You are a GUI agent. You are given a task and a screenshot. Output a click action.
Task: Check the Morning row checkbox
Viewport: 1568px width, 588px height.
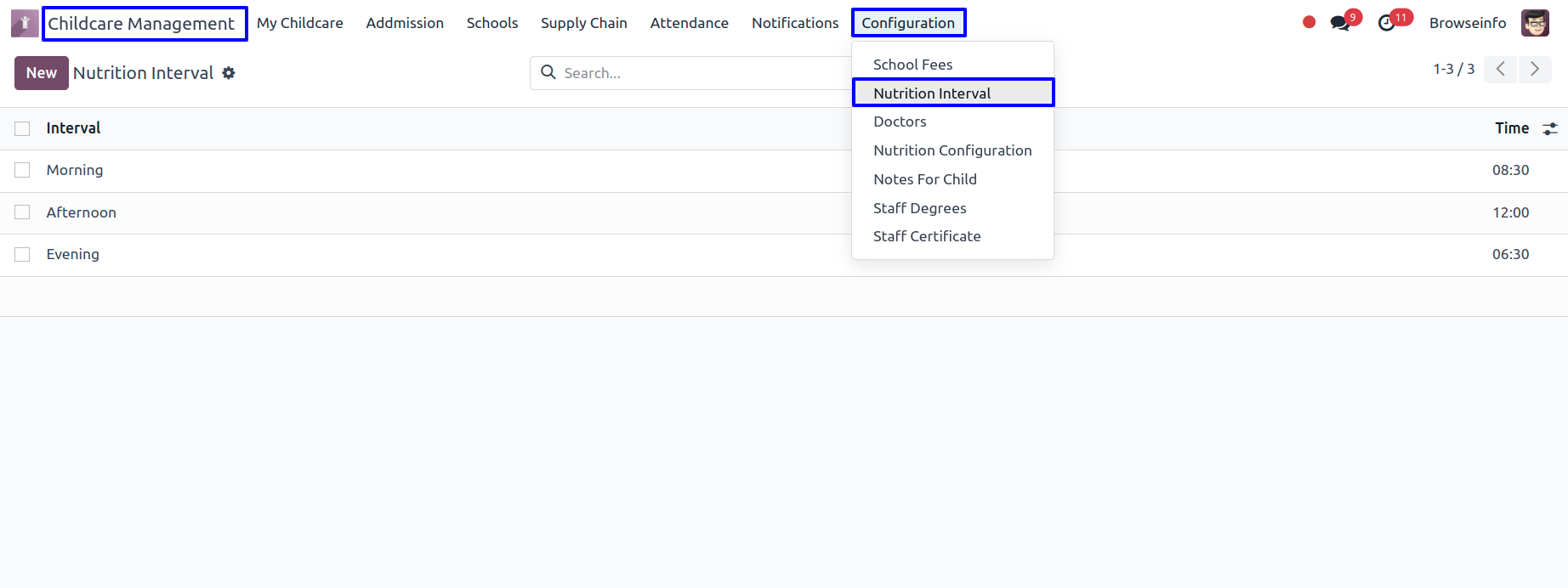[22, 170]
